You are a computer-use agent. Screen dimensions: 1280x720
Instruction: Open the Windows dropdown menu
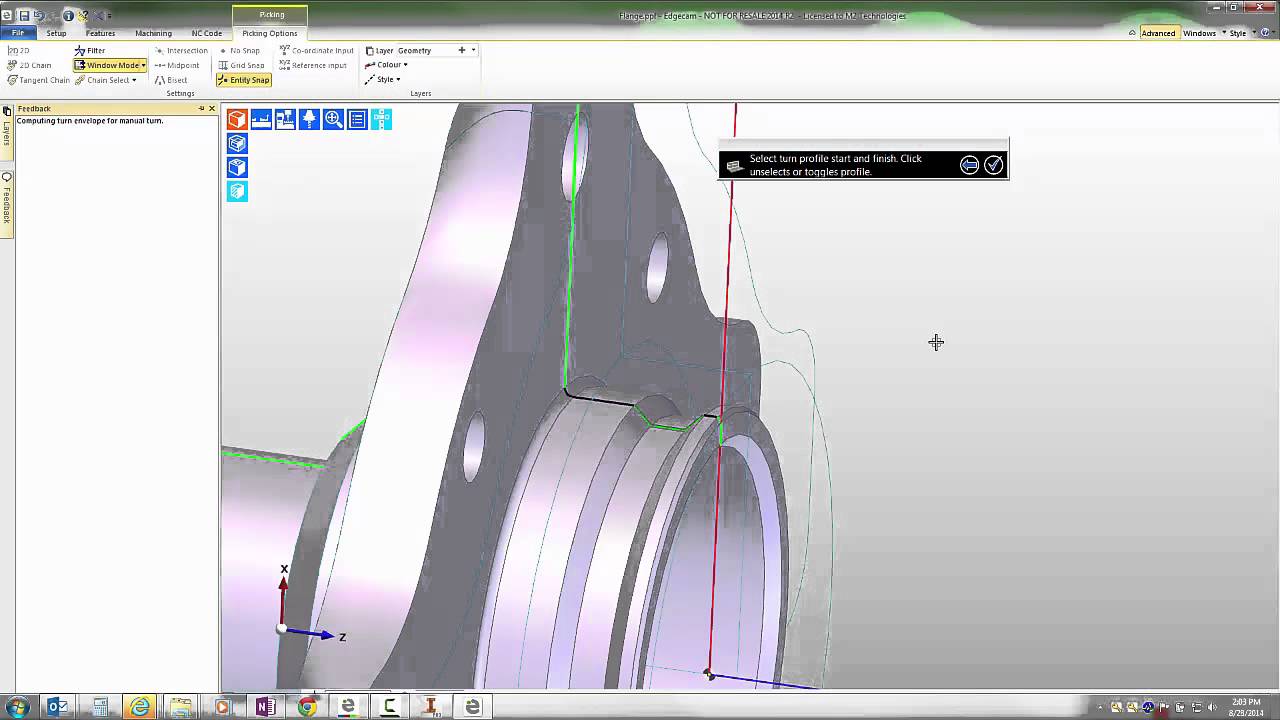[1203, 33]
